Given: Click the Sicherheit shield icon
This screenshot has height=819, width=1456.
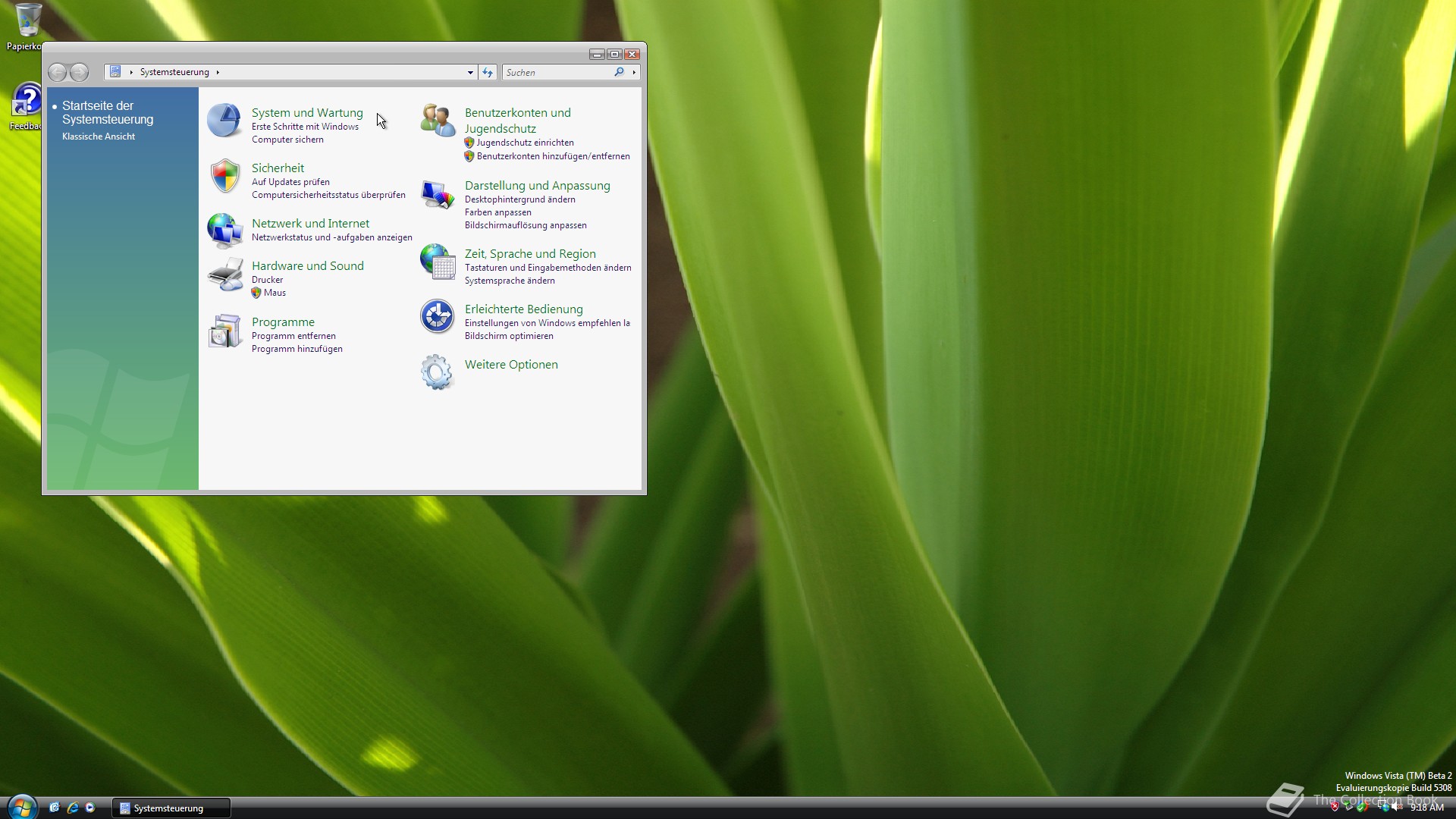Looking at the screenshot, I should click(x=225, y=176).
